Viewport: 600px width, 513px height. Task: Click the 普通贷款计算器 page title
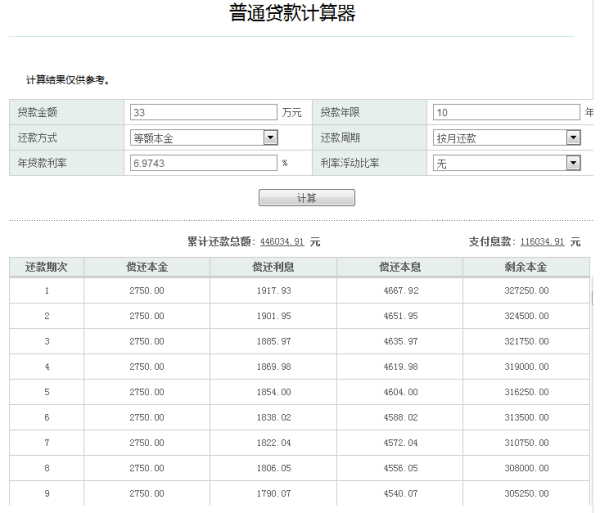(x=292, y=13)
